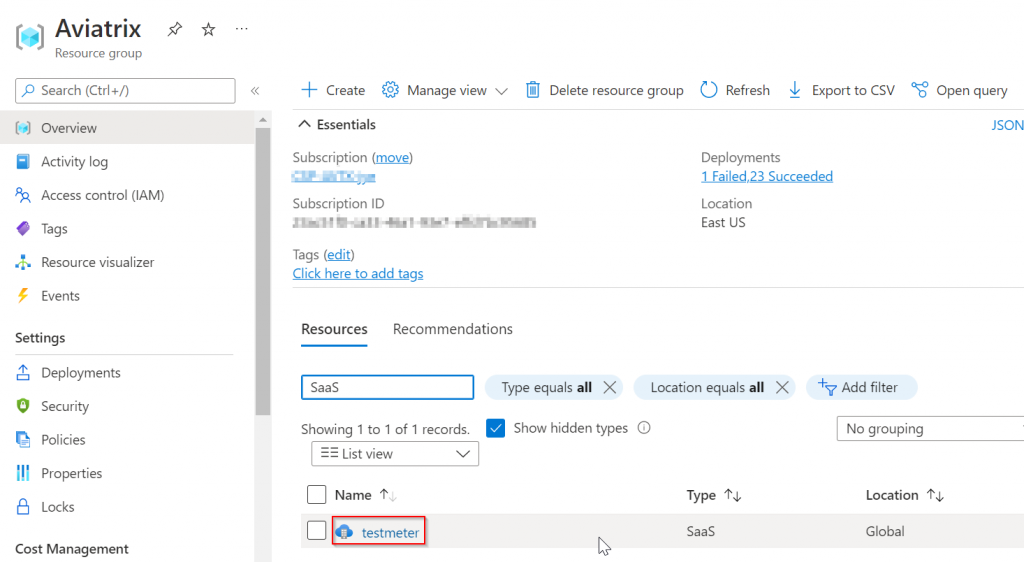Sort by Type column arrows
This screenshot has width=1024, height=562.
(x=733, y=495)
